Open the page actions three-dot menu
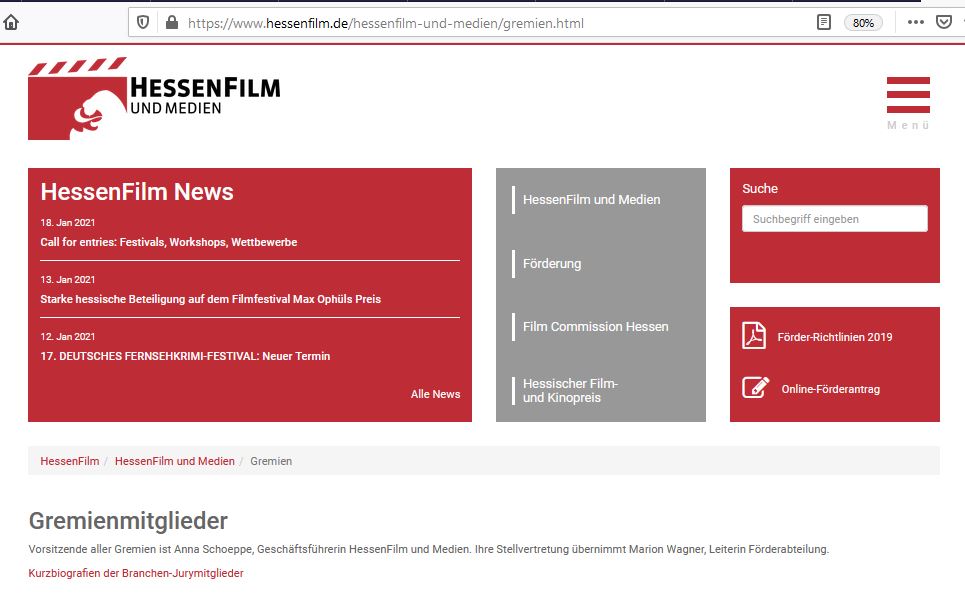 point(916,22)
